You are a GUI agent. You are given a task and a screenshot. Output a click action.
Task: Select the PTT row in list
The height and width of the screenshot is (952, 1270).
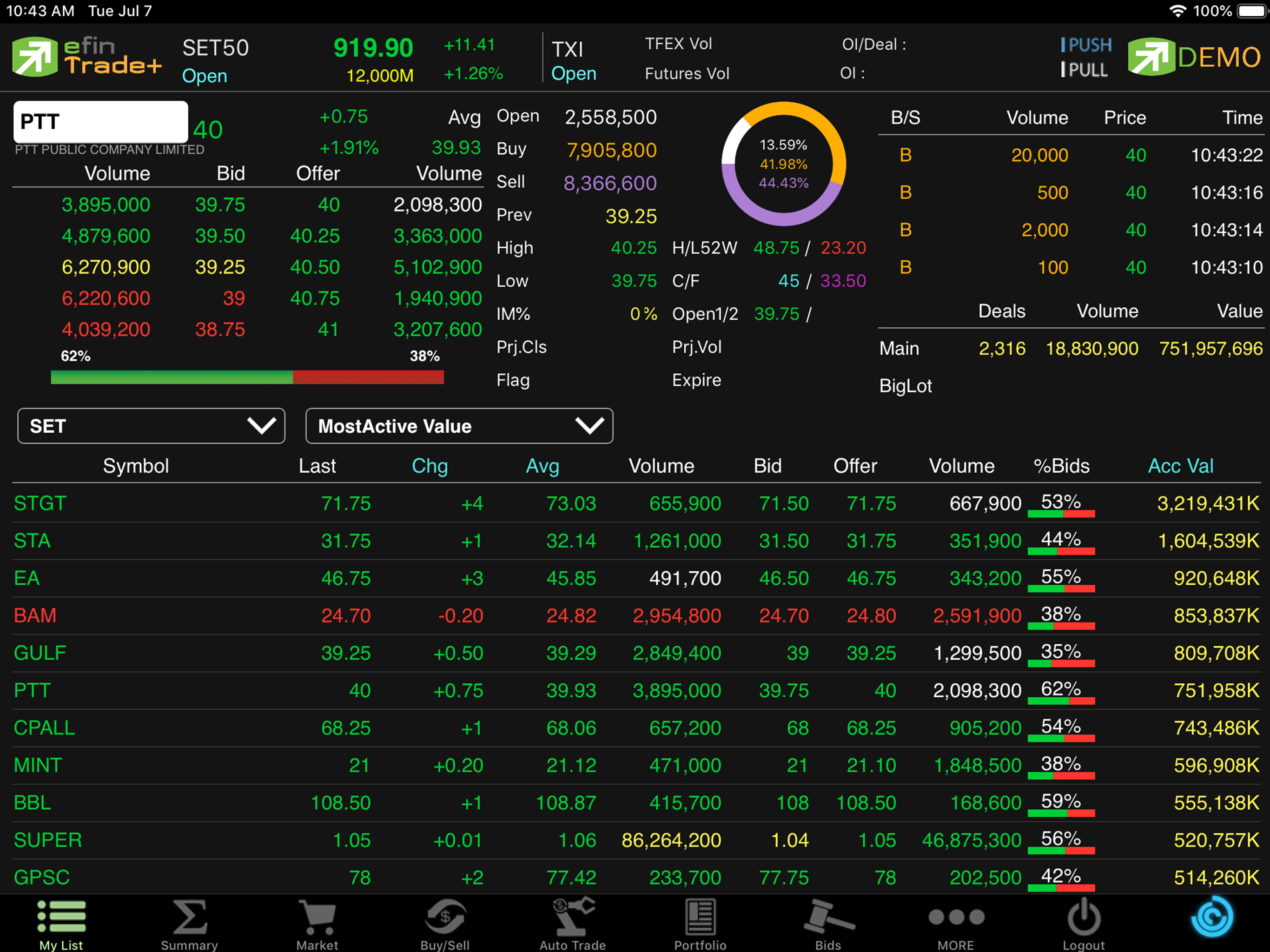[x=636, y=690]
